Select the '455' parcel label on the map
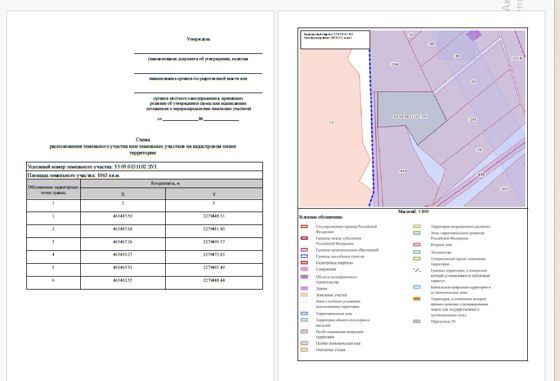560x381 pixels. (403, 171)
